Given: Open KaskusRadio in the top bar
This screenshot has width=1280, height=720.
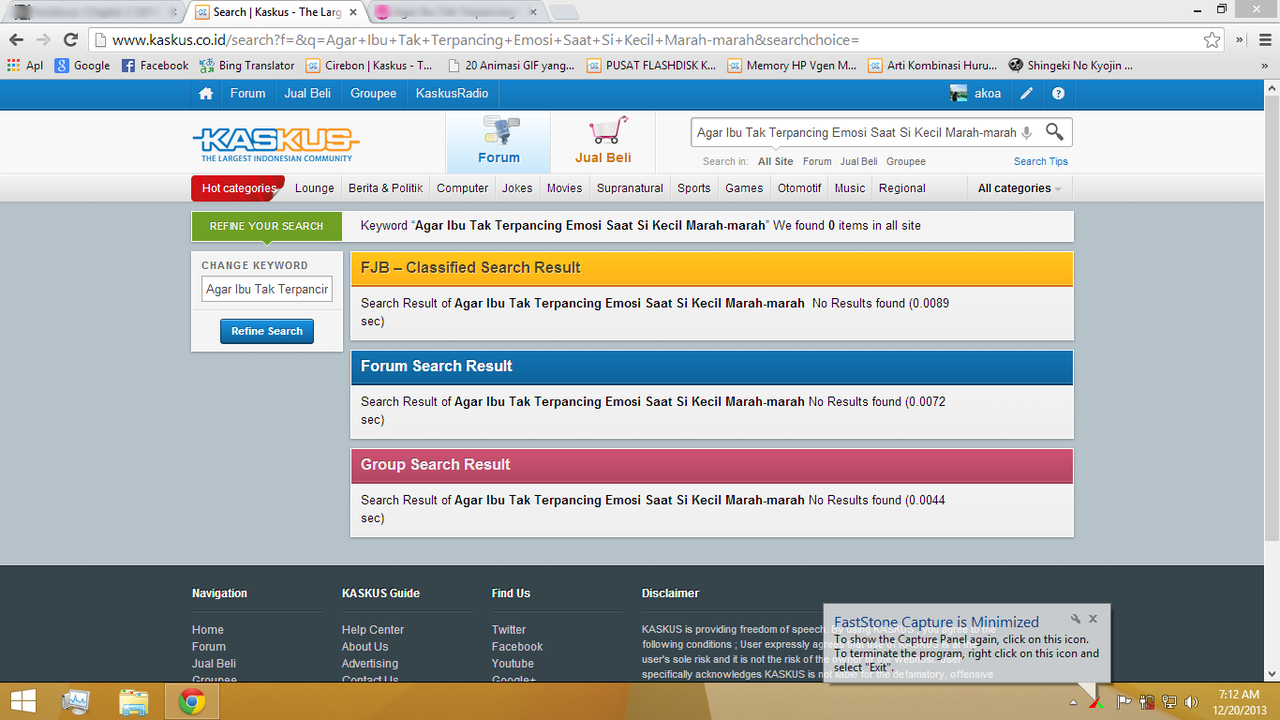Looking at the screenshot, I should (x=452, y=93).
